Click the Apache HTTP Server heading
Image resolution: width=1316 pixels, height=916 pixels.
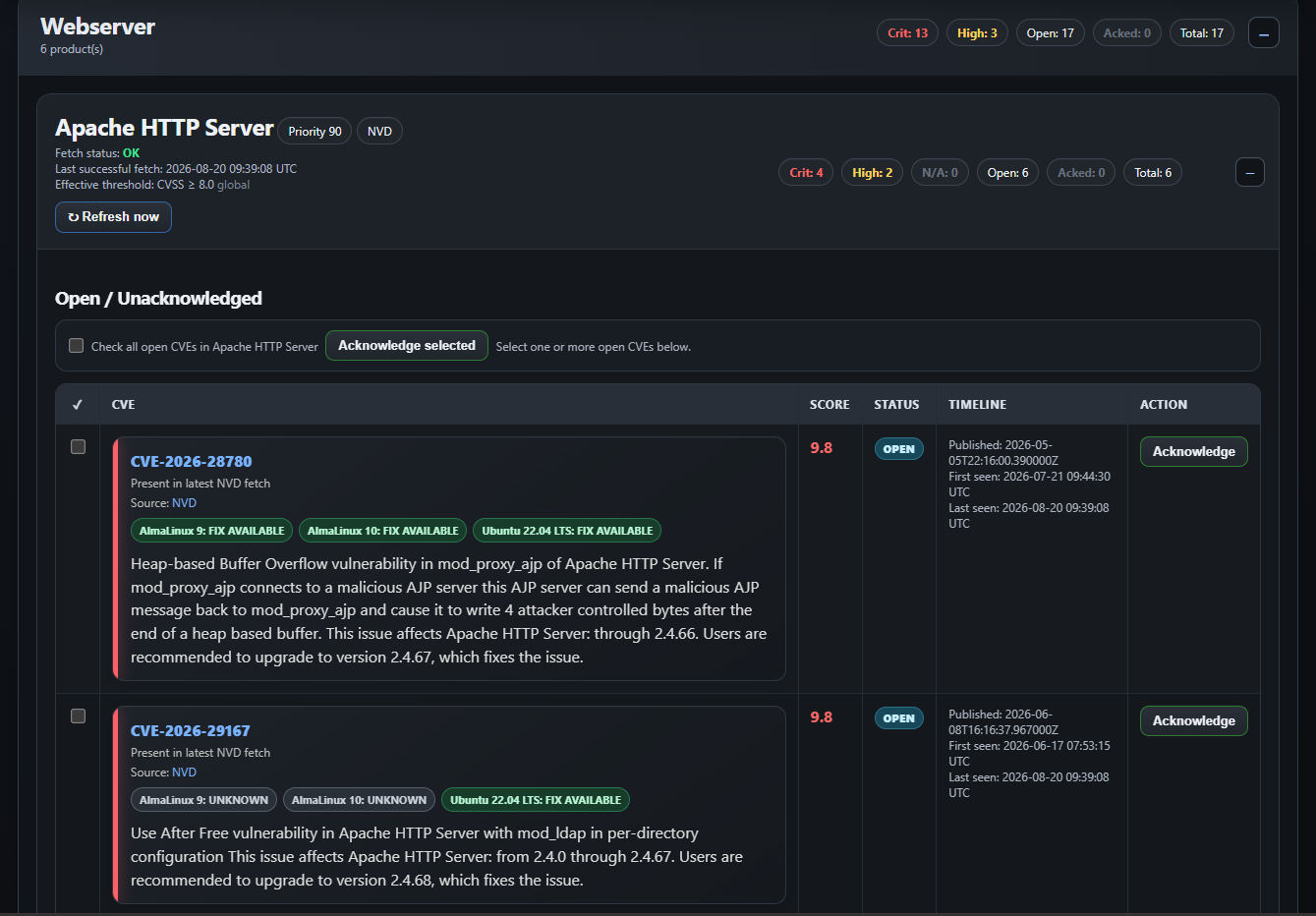click(x=164, y=129)
